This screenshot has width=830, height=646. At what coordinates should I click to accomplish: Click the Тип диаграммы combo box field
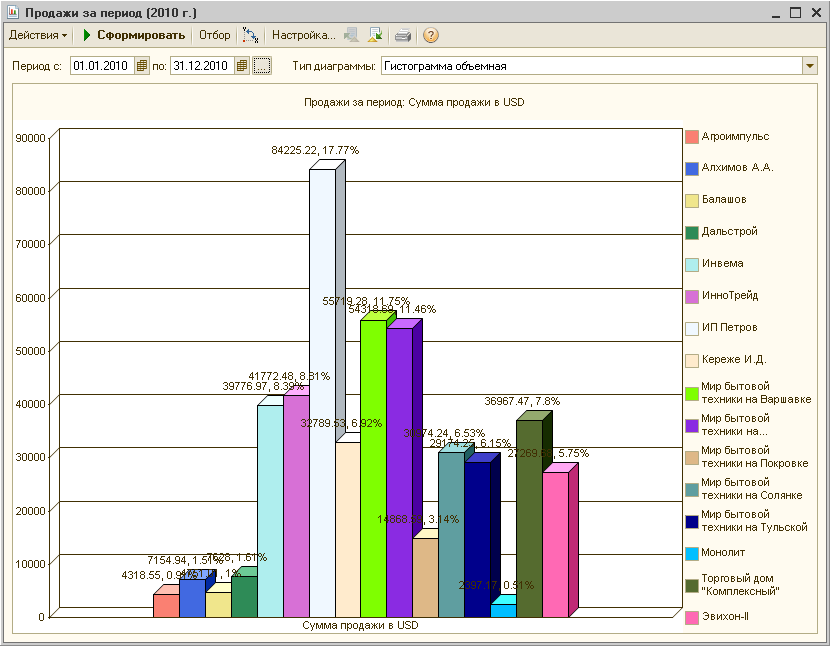592,66
